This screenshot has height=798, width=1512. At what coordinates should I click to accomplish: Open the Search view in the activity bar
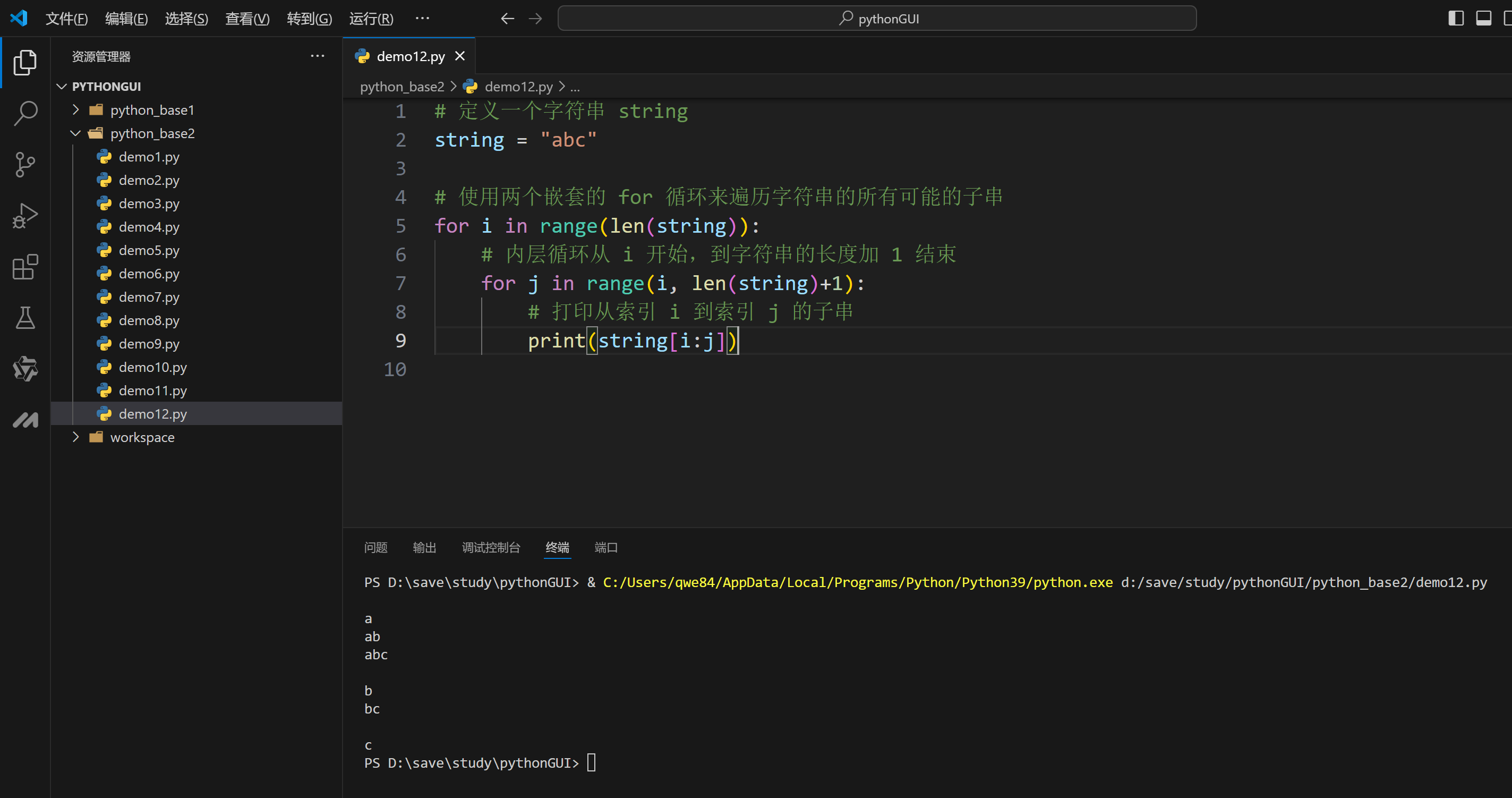click(25, 113)
